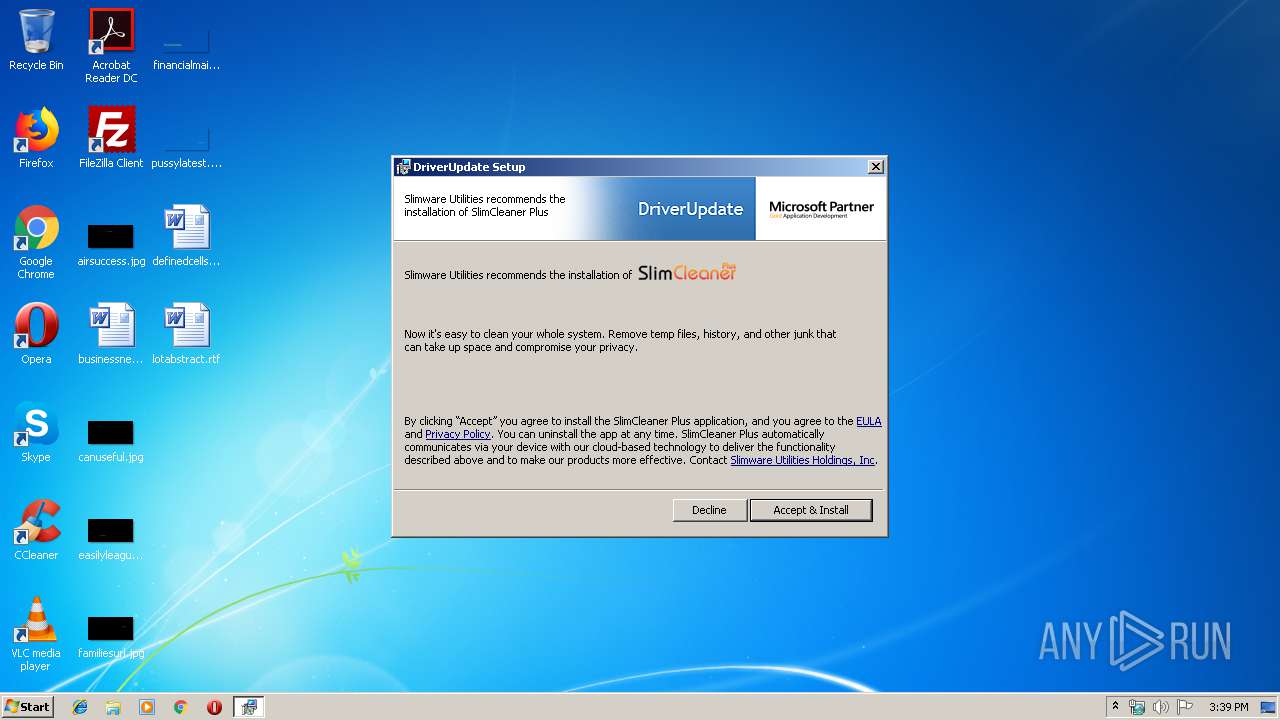Open the CCleaner desktop shortcut
Image resolution: width=1280 pixels, height=720 pixels.
[36, 530]
